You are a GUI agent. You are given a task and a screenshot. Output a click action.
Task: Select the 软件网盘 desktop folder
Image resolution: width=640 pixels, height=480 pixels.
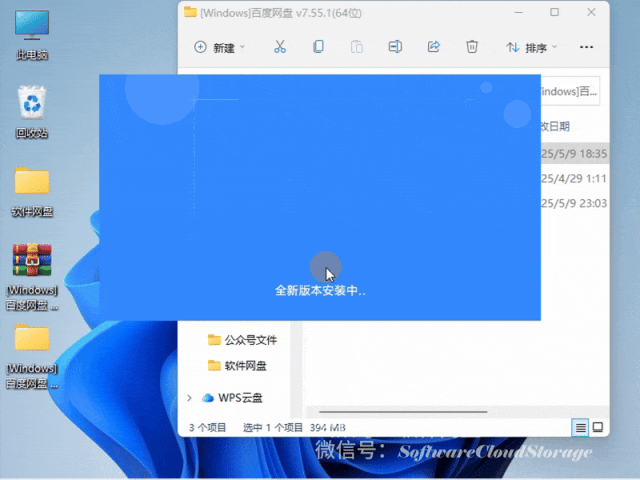coord(32,191)
